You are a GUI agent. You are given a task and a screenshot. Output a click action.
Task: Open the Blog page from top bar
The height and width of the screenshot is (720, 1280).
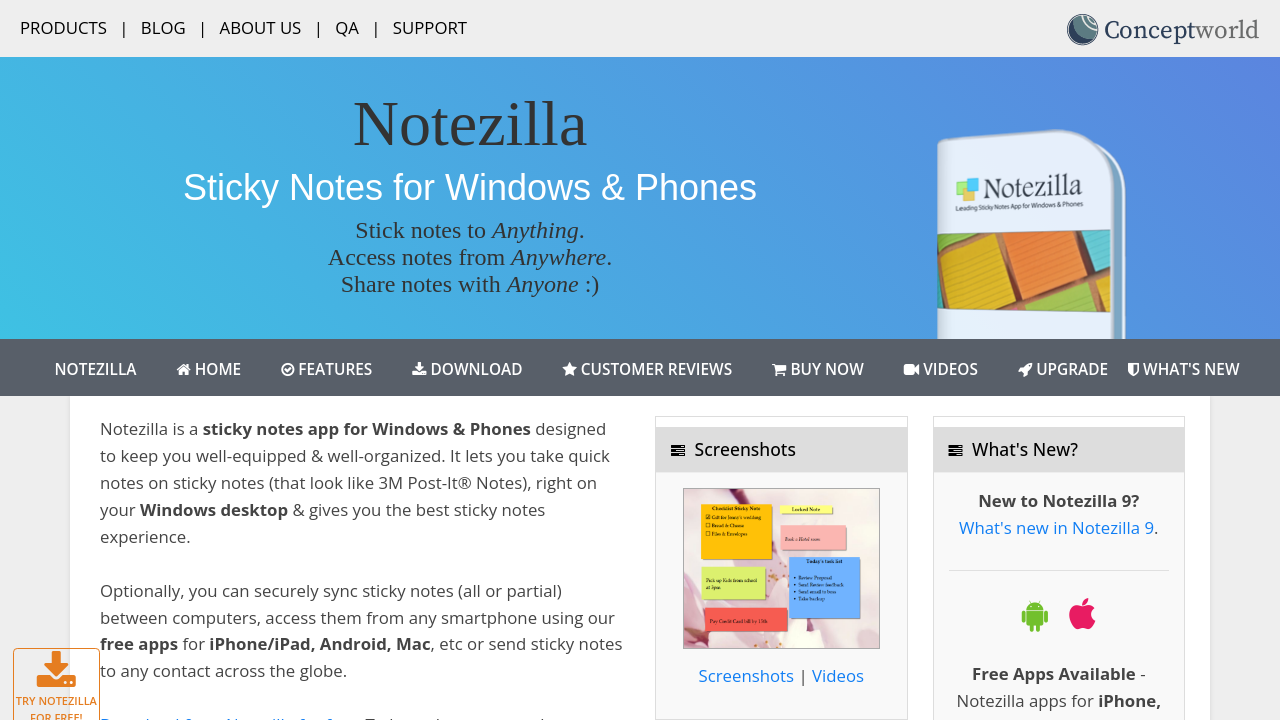[163, 28]
